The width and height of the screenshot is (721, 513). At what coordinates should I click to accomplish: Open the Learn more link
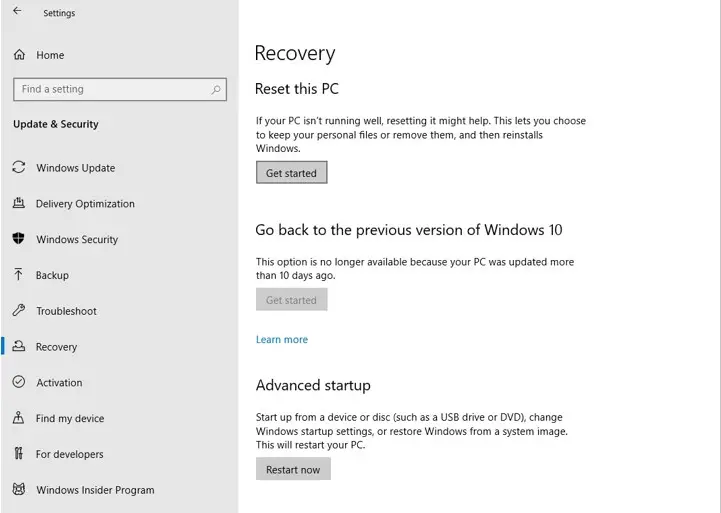pos(282,339)
